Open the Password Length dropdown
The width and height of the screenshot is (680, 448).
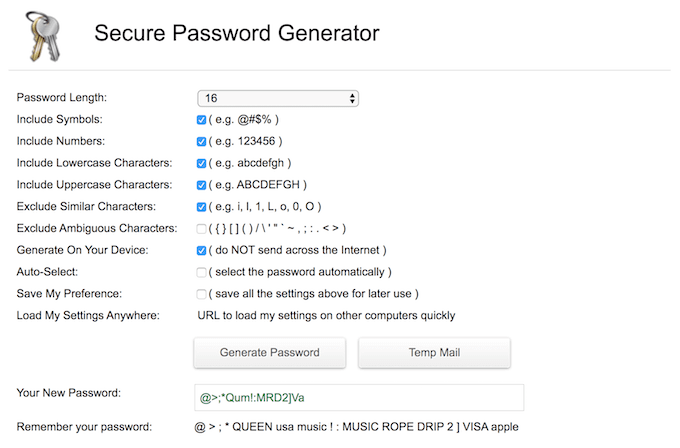click(277, 98)
